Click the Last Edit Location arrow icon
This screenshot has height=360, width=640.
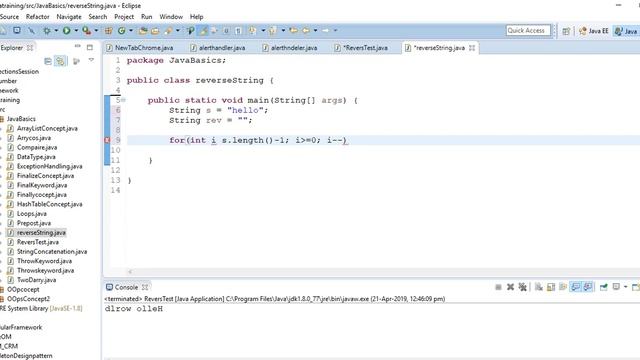pos(293,31)
